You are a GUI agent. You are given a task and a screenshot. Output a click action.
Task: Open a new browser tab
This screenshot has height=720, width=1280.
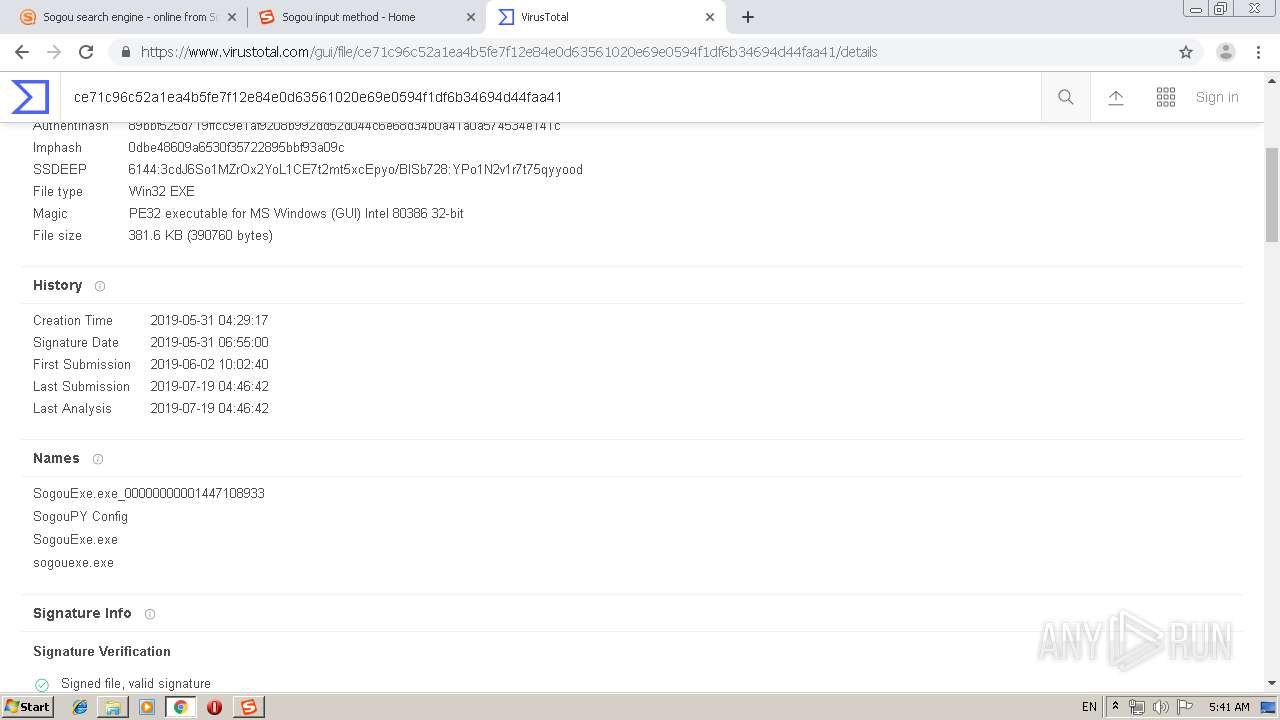coord(748,17)
